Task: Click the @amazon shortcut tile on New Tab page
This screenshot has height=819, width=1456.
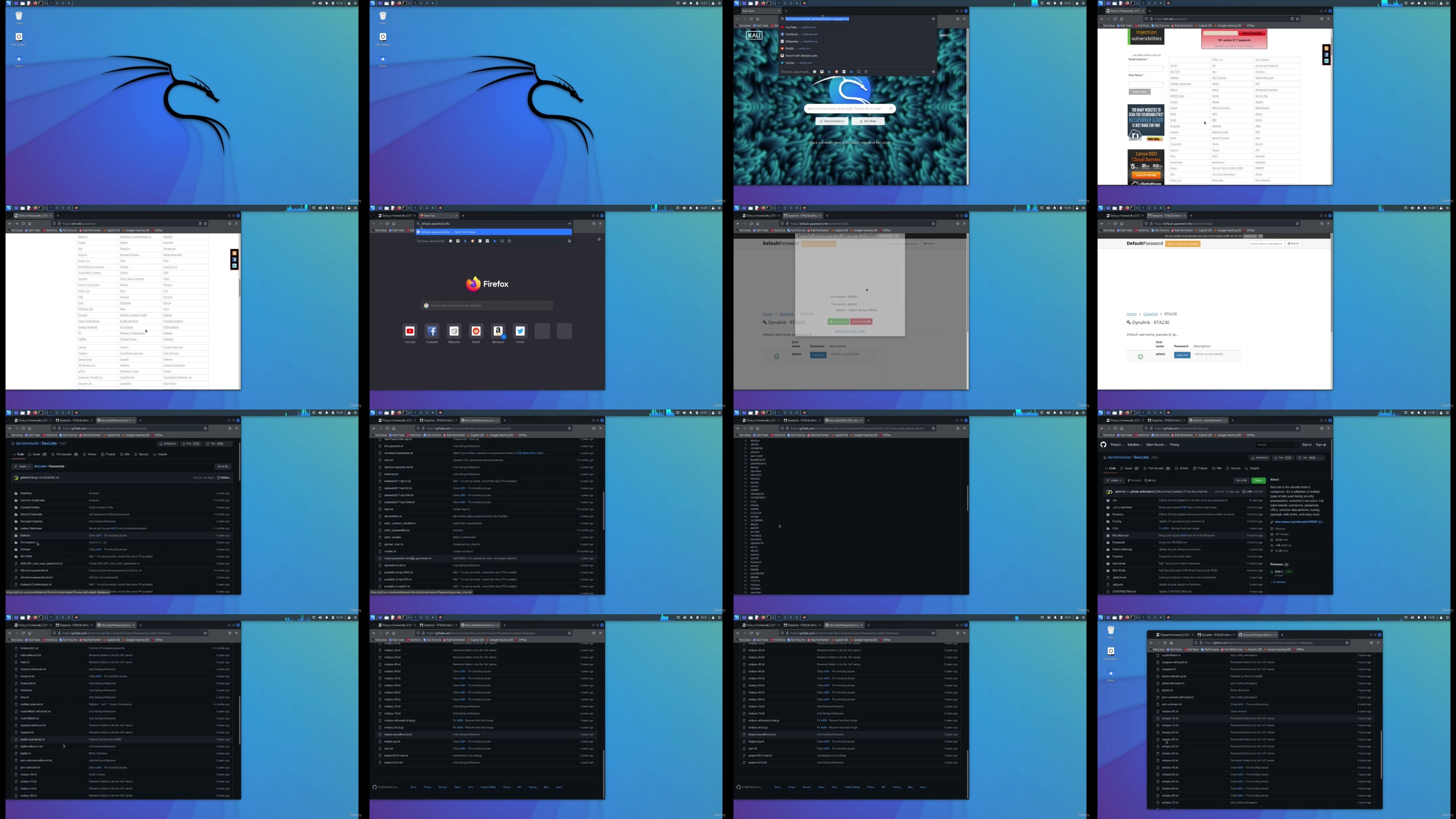Action: (498, 331)
